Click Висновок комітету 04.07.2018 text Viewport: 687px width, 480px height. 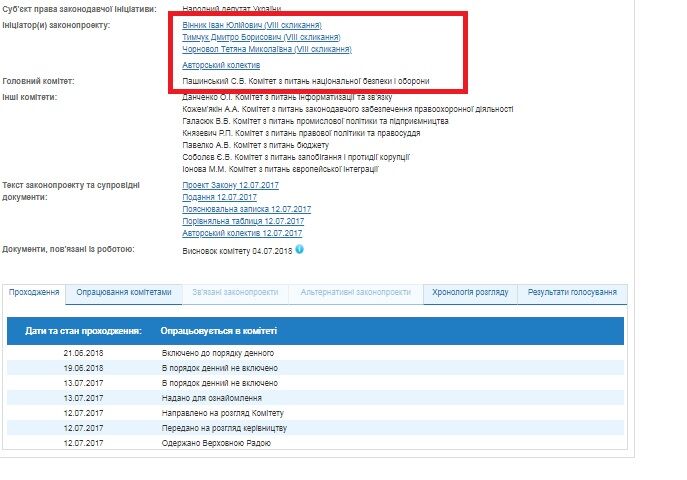236,250
